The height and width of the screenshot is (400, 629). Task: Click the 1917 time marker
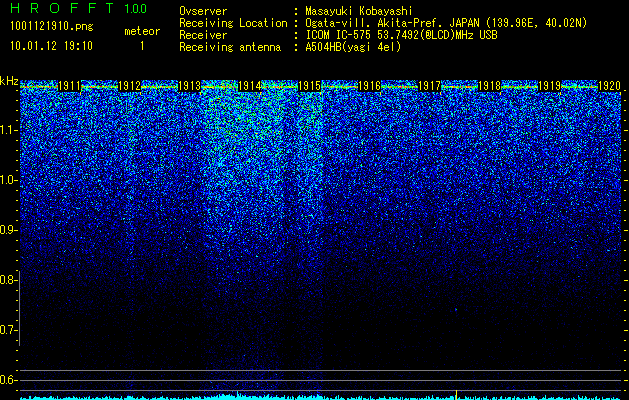429,86
